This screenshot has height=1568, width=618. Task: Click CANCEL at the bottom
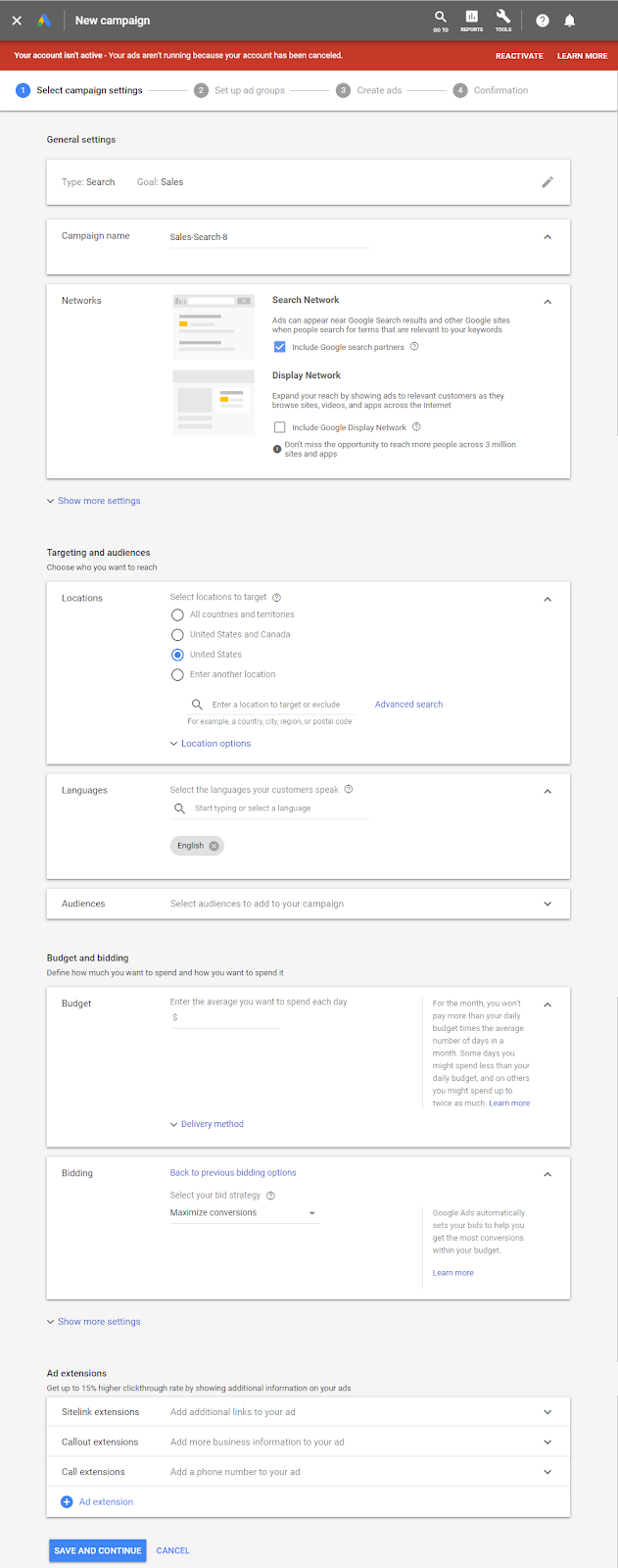tap(173, 1550)
